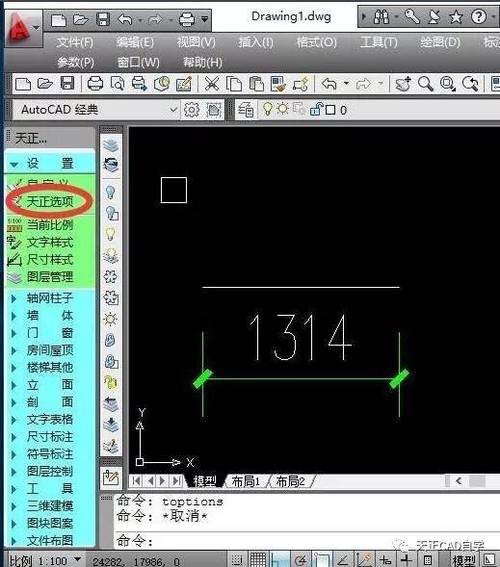Click the yellow bulb layer icon in vertical toolbar
This screenshot has width=500, height=567.
pyautogui.click(x=110, y=234)
